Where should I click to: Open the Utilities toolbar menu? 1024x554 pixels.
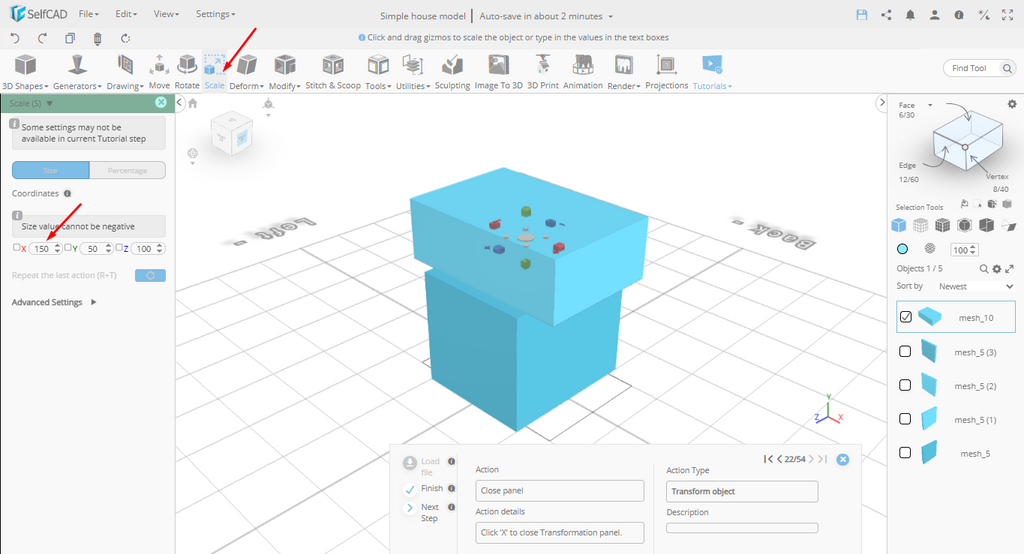tap(413, 72)
